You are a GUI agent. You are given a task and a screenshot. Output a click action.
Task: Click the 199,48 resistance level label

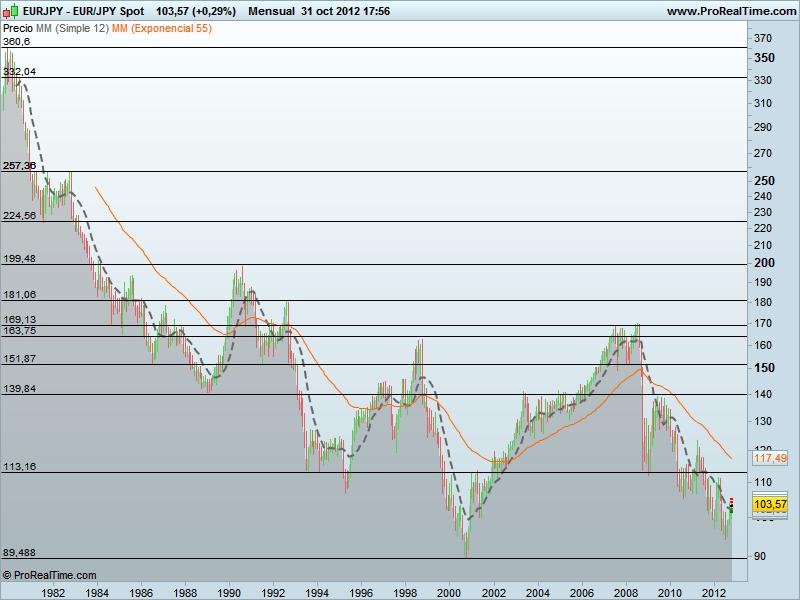18,259
